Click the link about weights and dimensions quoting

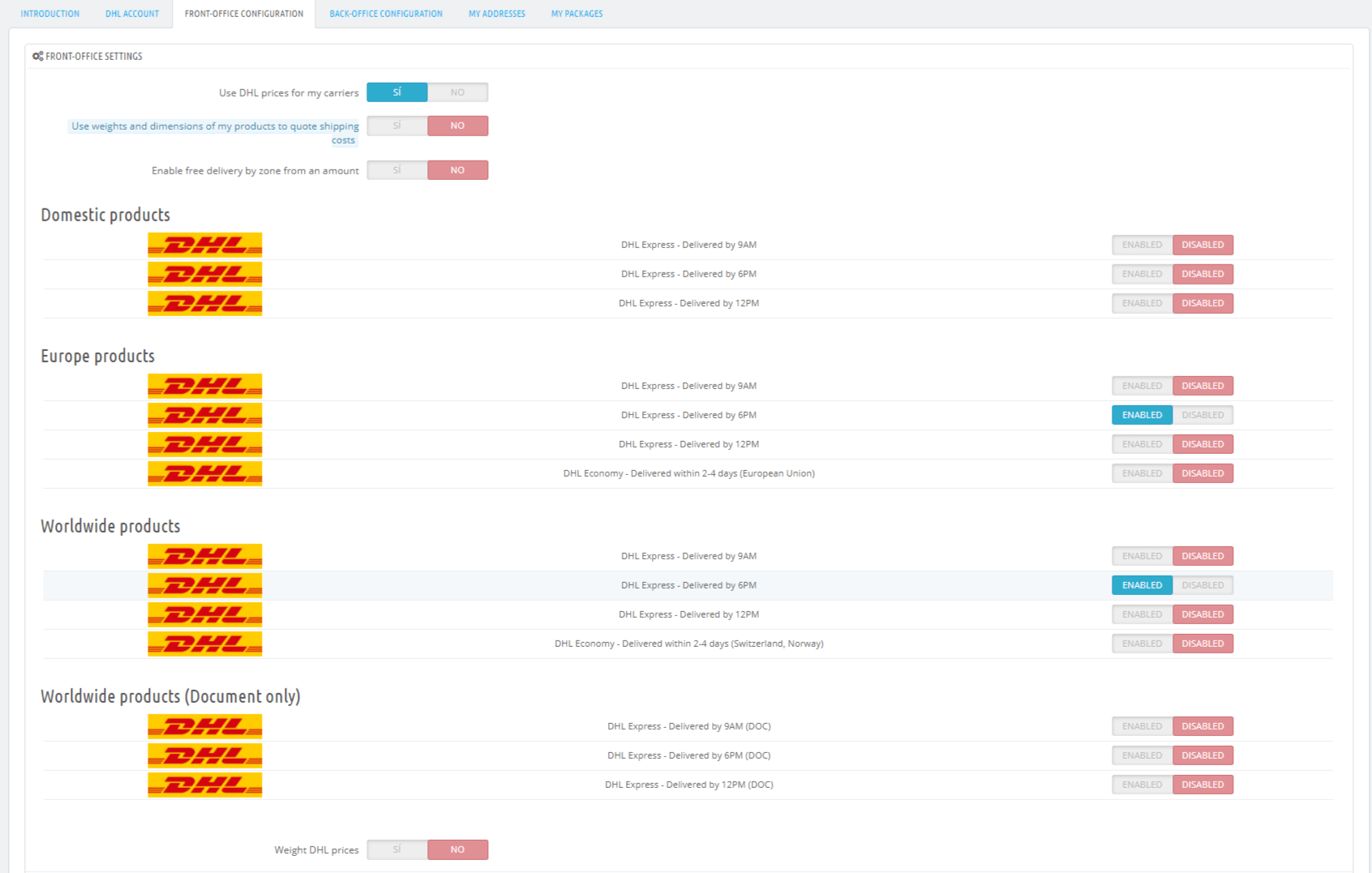(x=215, y=133)
